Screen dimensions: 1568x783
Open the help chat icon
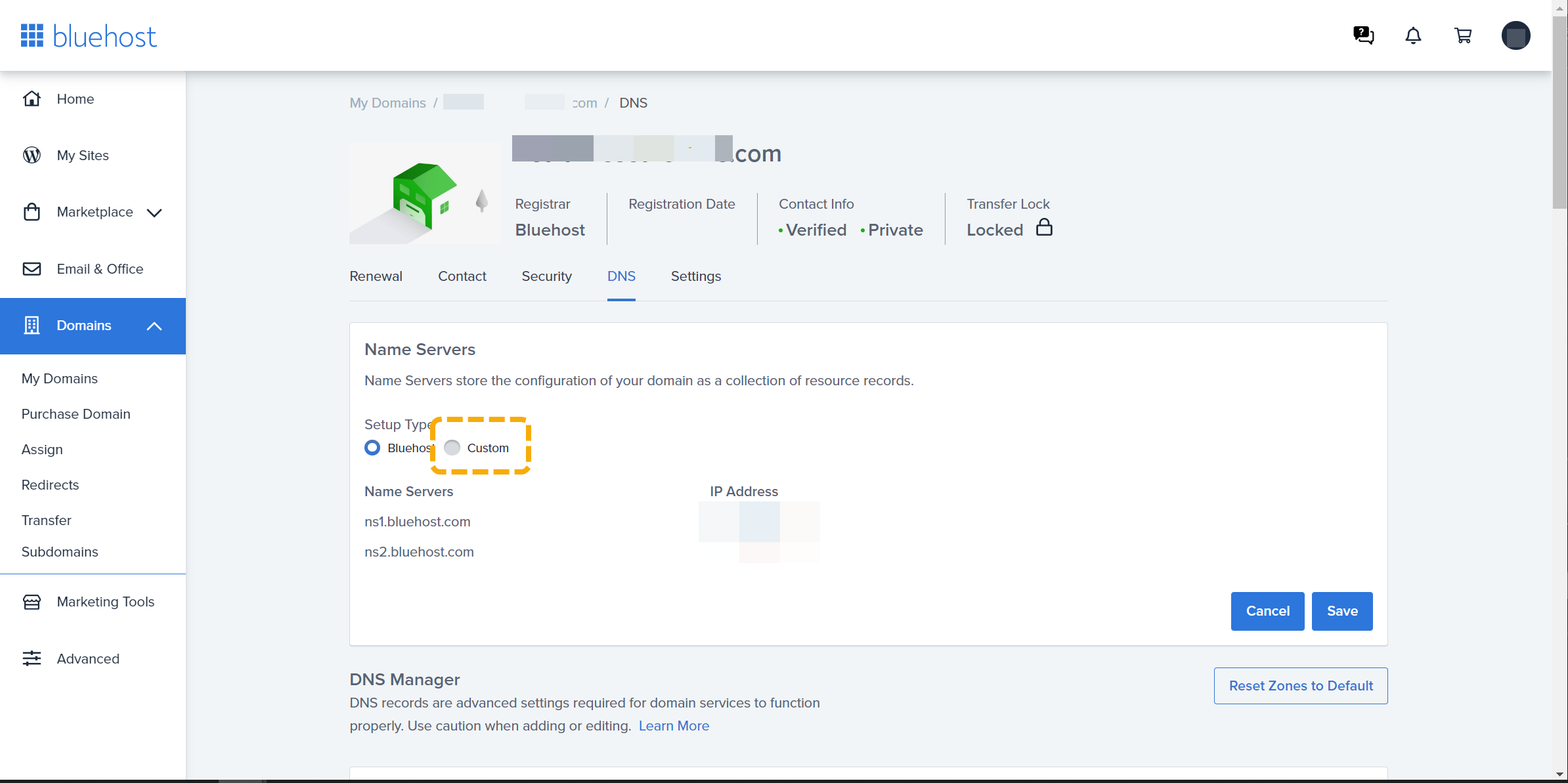coord(1363,35)
